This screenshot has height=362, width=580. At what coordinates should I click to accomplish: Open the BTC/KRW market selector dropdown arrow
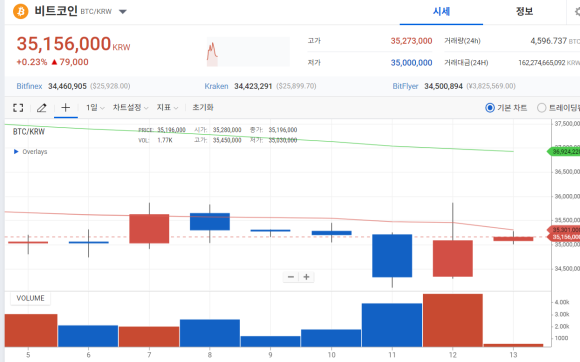(x=123, y=11)
